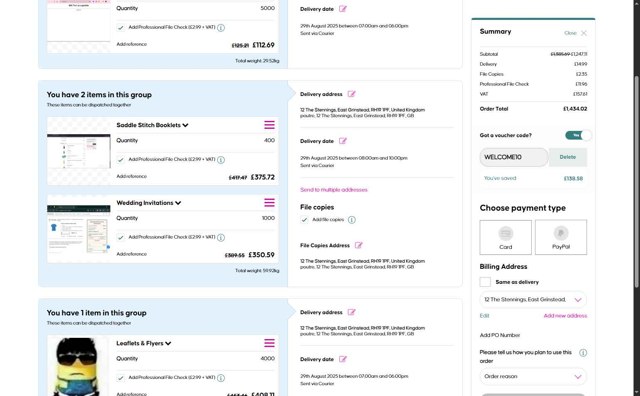640x396 pixels.
Task: Open Wedding Invitations hamburger menu icon
Action: click(x=269, y=202)
